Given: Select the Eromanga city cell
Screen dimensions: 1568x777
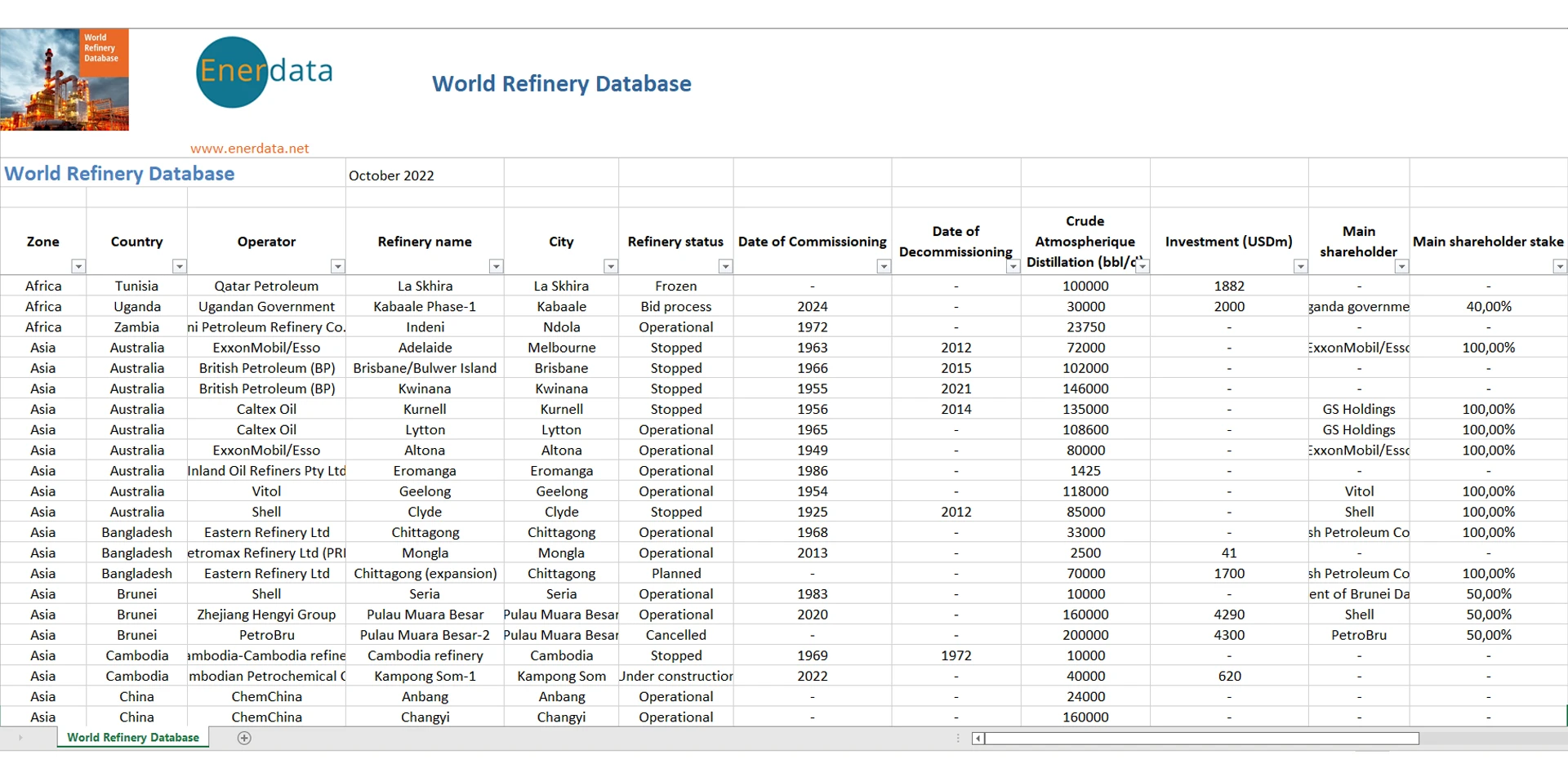Looking at the screenshot, I should pyautogui.click(x=561, y=471).
